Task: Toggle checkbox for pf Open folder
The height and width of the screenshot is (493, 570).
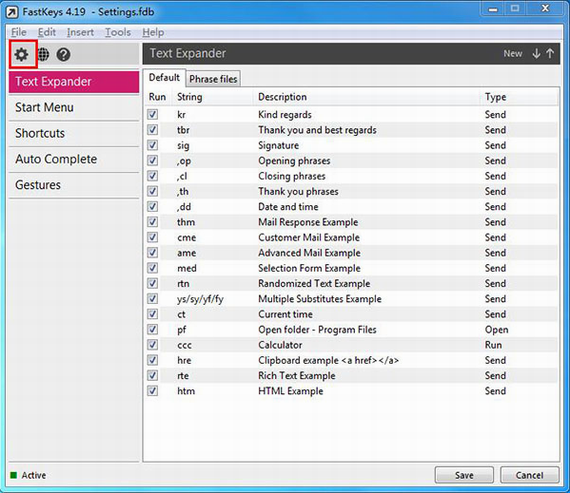Action: tap(152, 329)
